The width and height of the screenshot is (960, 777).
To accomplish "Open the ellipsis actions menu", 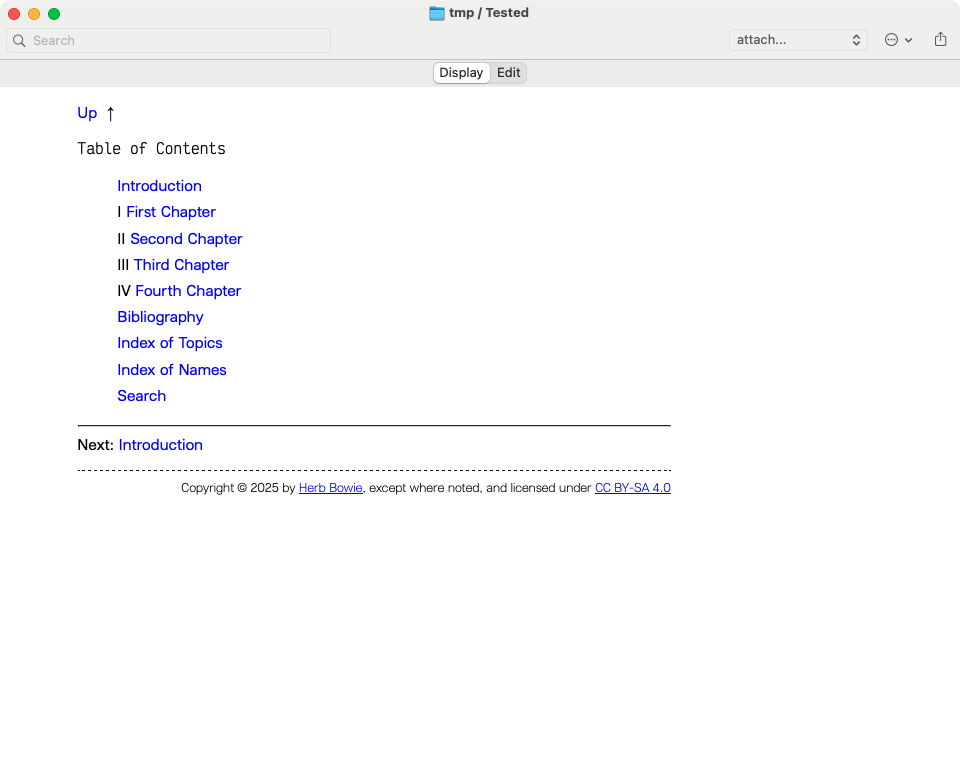I will 897,40.
